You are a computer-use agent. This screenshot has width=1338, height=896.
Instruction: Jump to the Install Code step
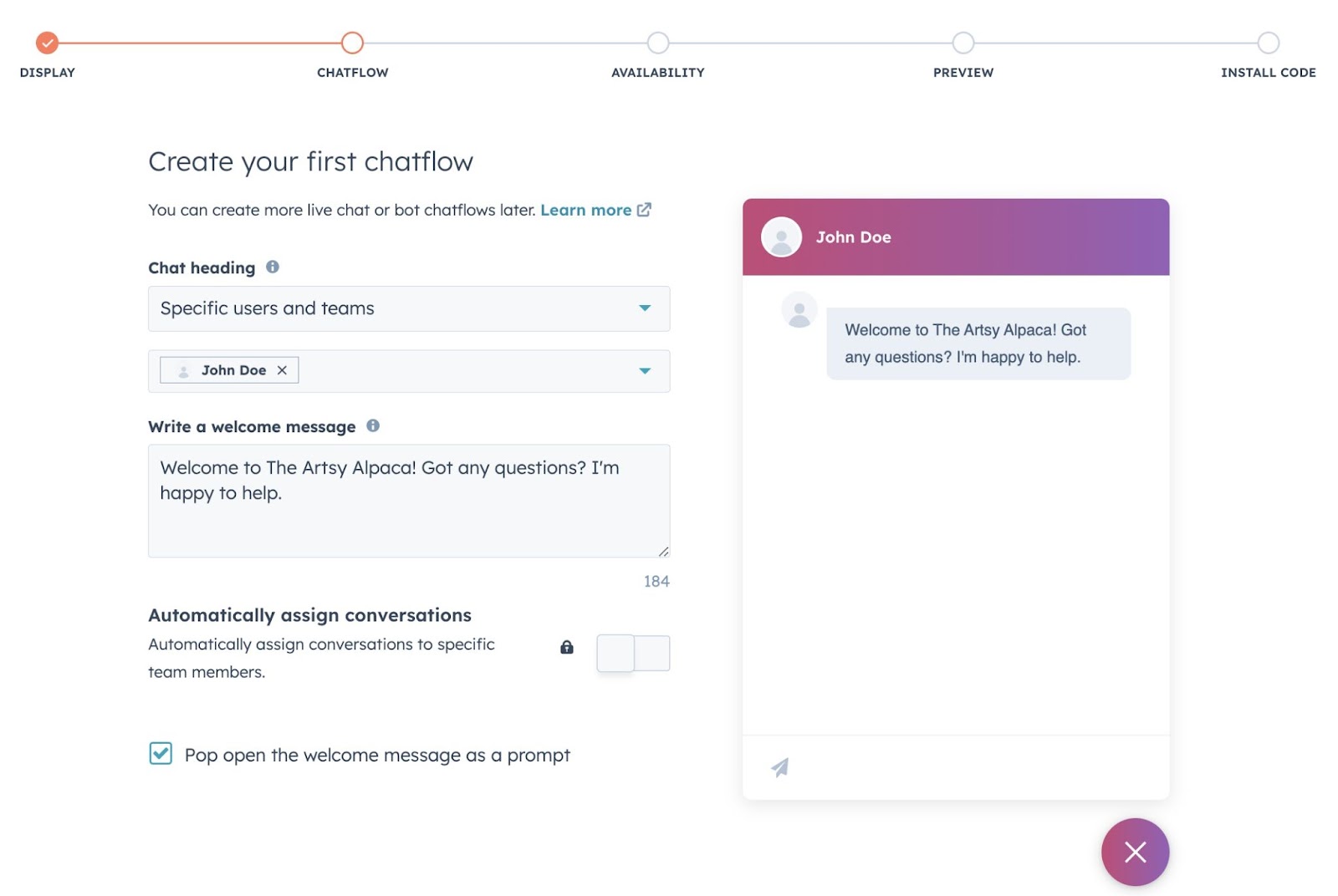coord(1268,43)
